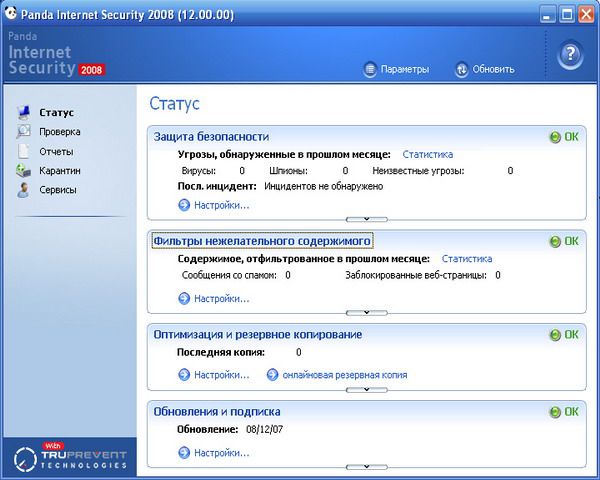Open Статистика link for filtered content
The width and height of the screenshot is (600, 480).
pyautogui.click(x=467, y=259)
